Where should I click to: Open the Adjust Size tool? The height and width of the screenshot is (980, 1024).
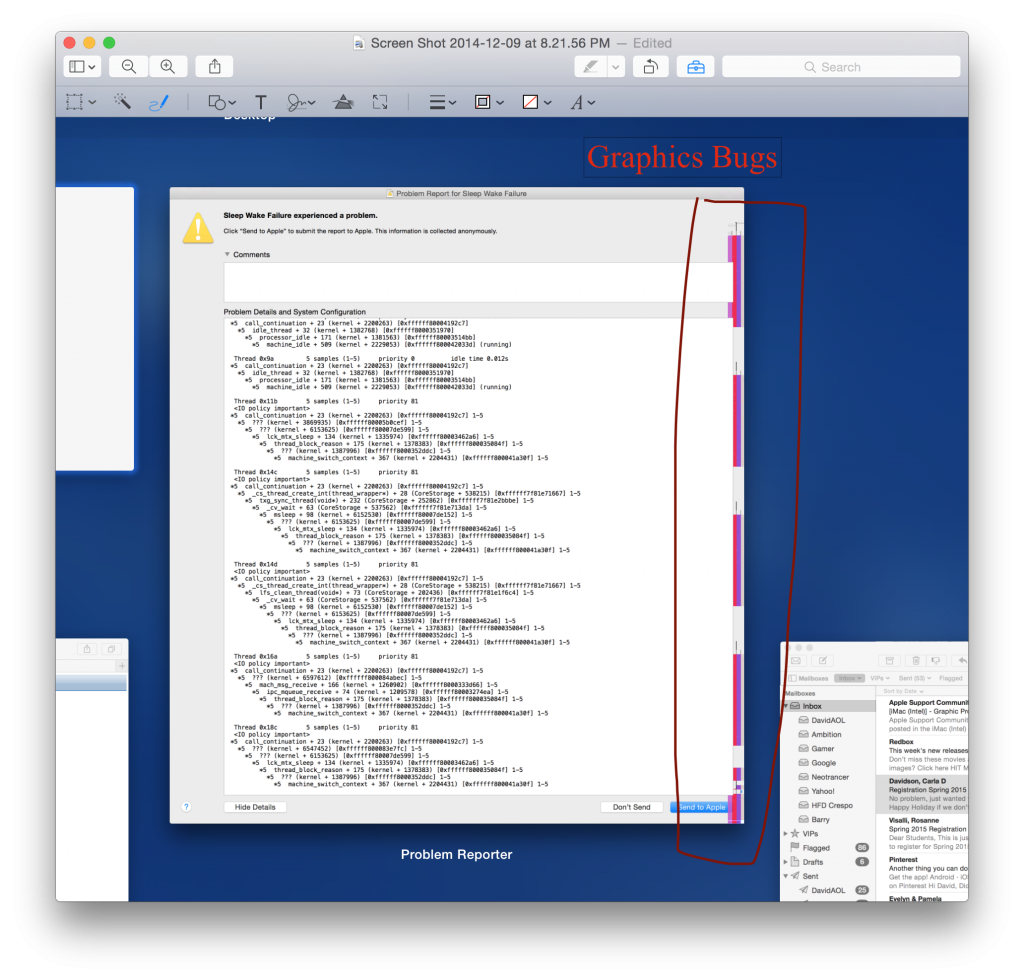[x=380, y=102]
